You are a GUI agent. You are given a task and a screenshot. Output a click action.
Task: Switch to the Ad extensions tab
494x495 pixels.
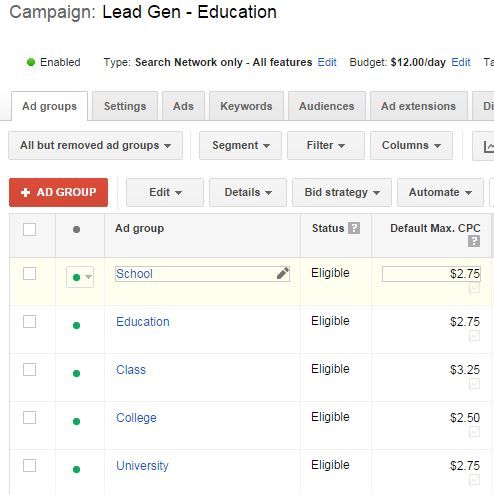point(419,106)
